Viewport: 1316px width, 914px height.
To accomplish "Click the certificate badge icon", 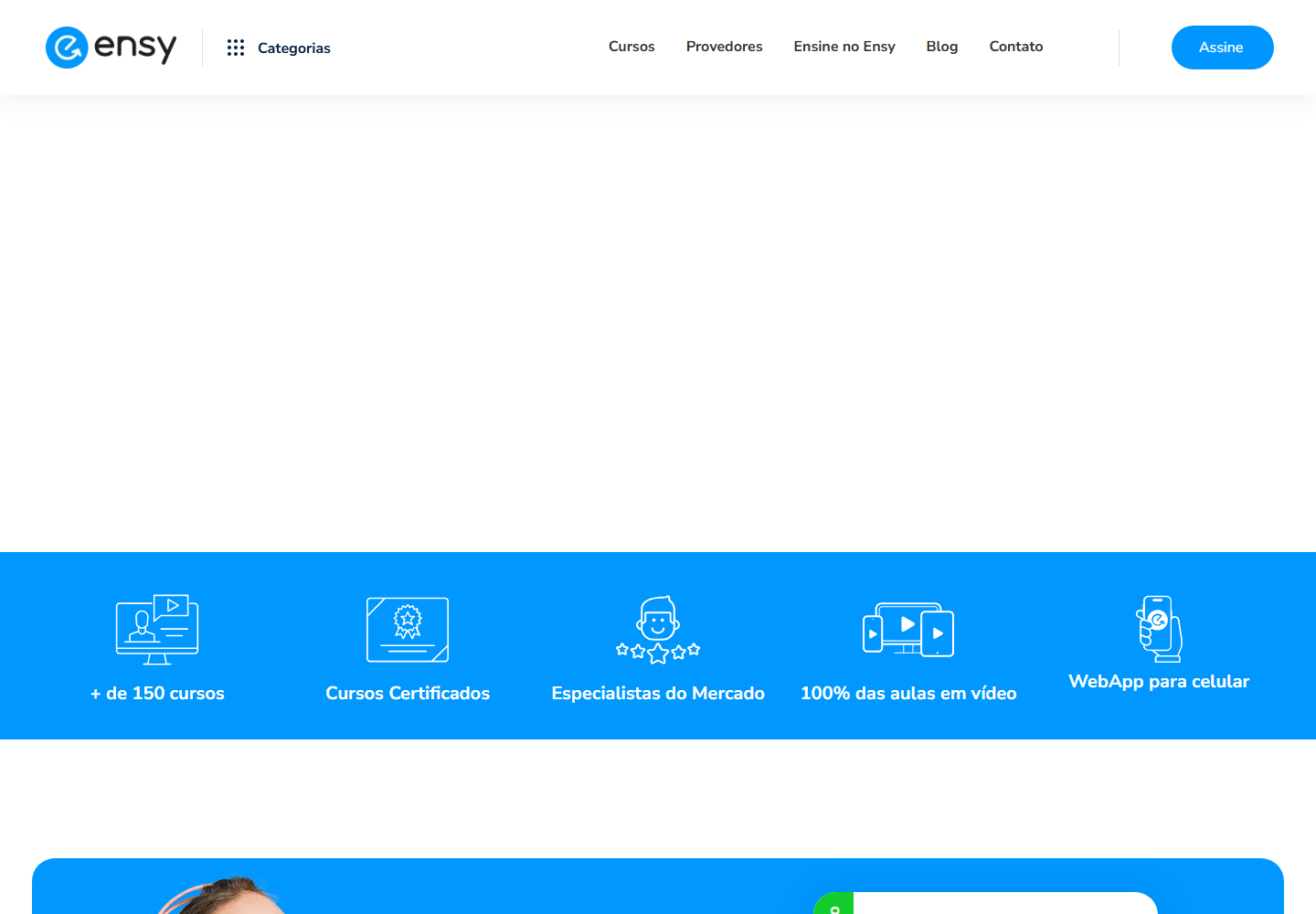I will [408, 630].
